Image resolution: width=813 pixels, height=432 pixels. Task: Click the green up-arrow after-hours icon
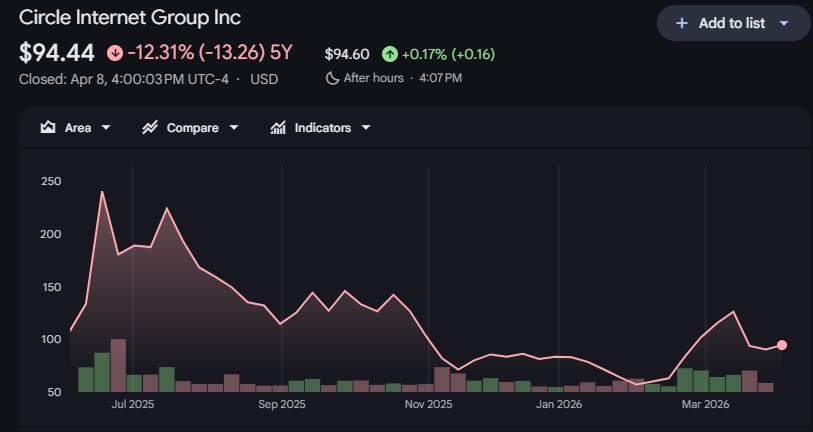tap(390, 54)
